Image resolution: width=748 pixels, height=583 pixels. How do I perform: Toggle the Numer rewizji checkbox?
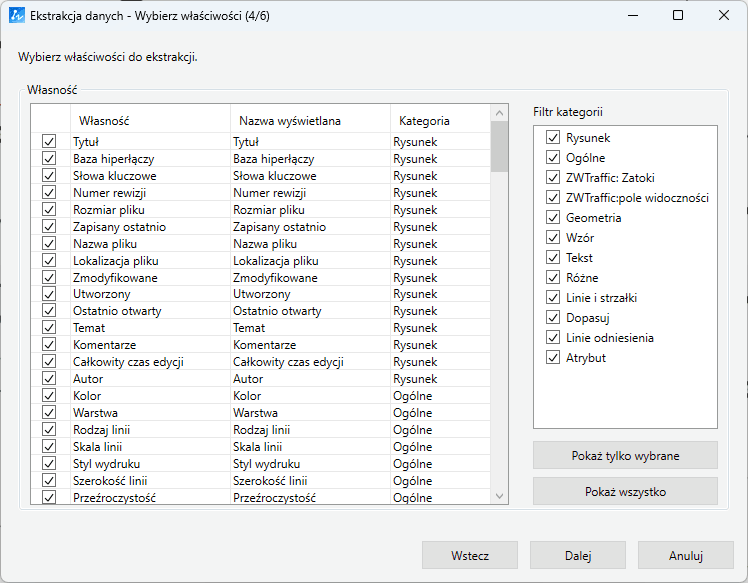click(49, 192)
